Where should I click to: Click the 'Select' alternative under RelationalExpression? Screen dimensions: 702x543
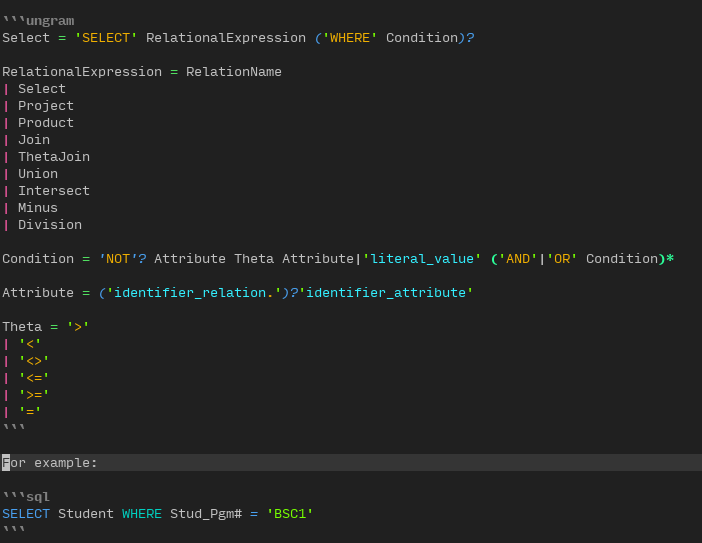[x=42, y=89]
